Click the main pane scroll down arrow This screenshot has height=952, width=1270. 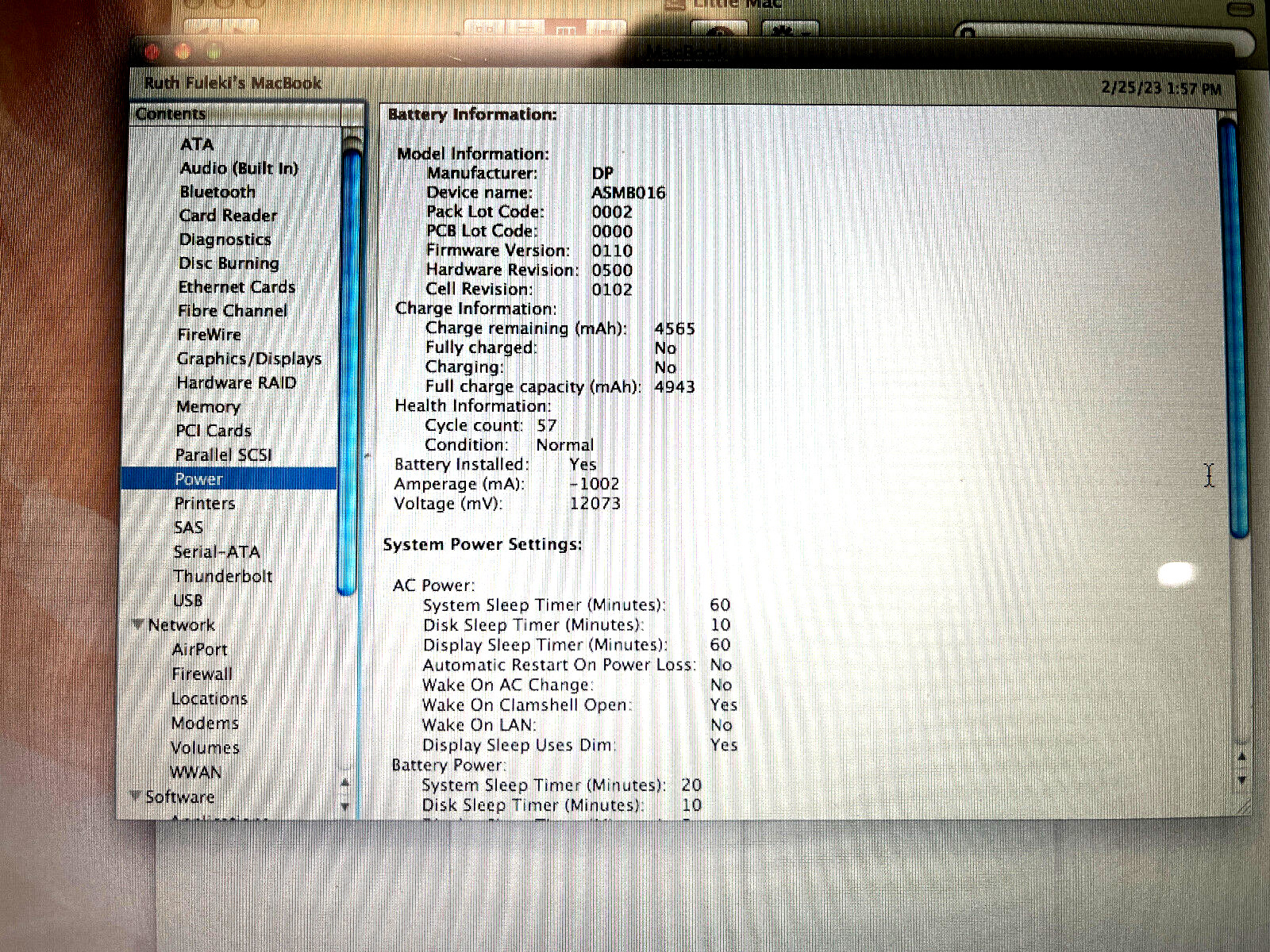pyautogui.click(x=1241, y=781)
